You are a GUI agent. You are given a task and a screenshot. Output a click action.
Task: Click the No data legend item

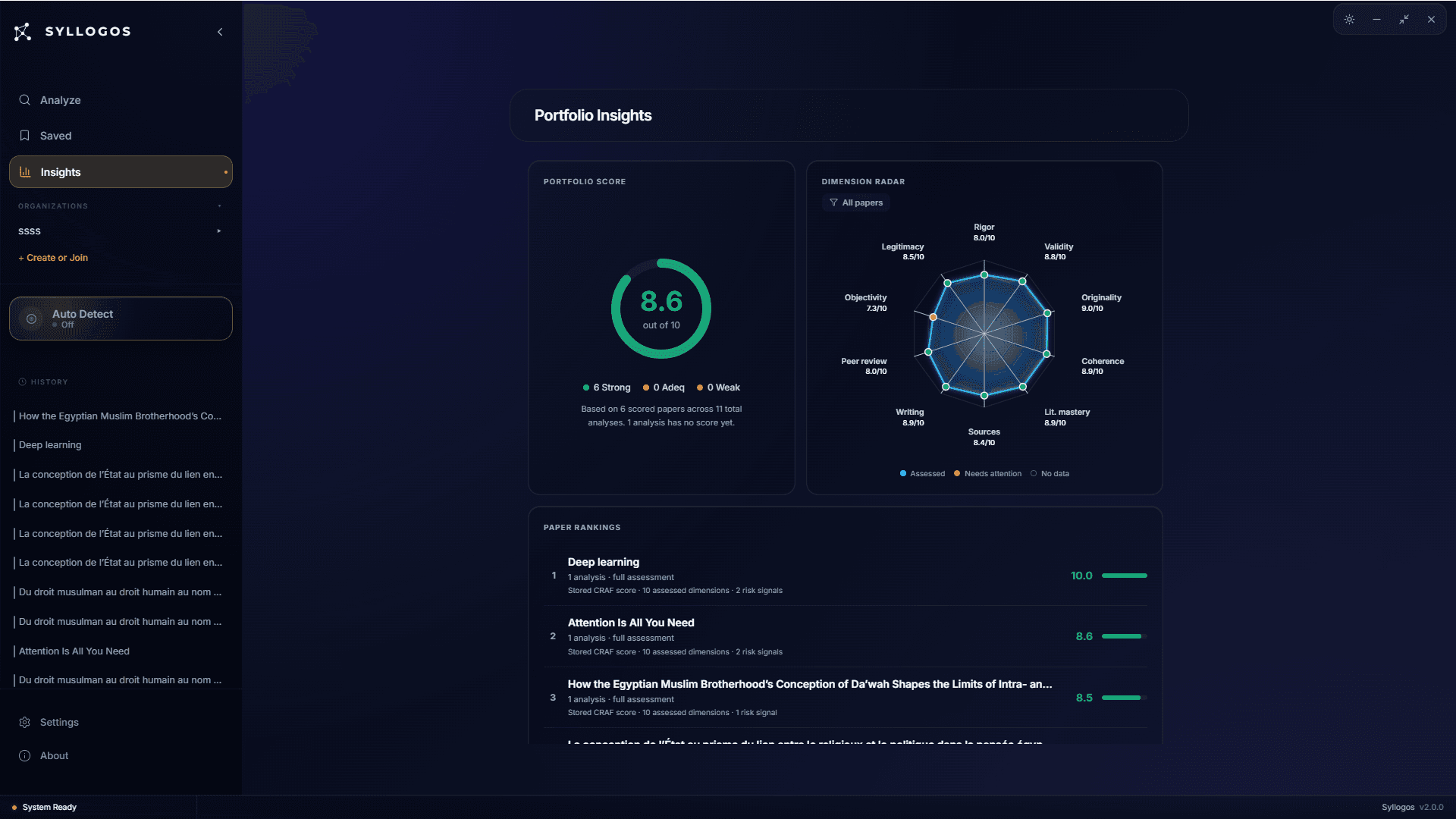[1050, 474]
